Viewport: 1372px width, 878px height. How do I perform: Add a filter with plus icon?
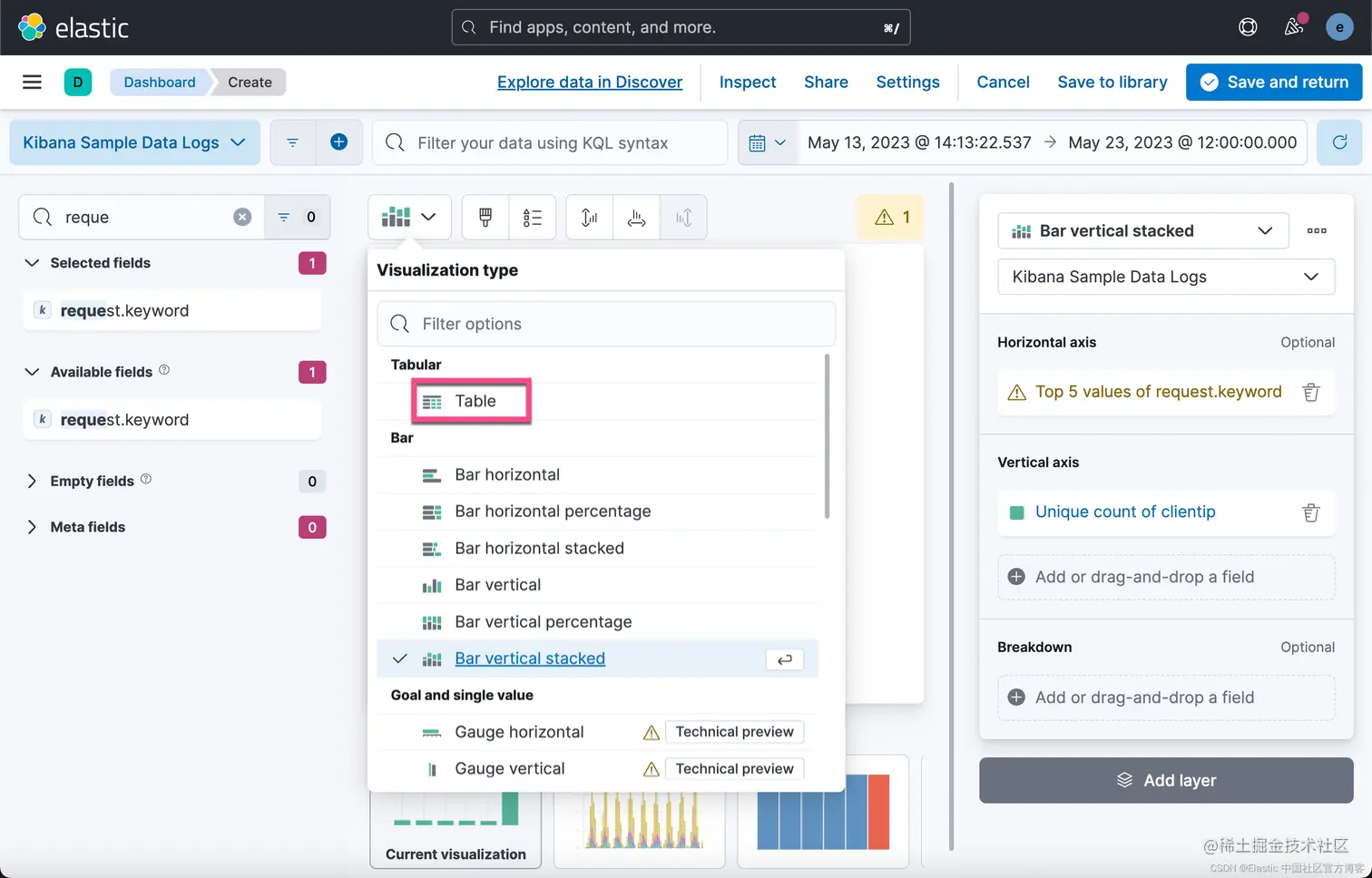coord(338,142)
